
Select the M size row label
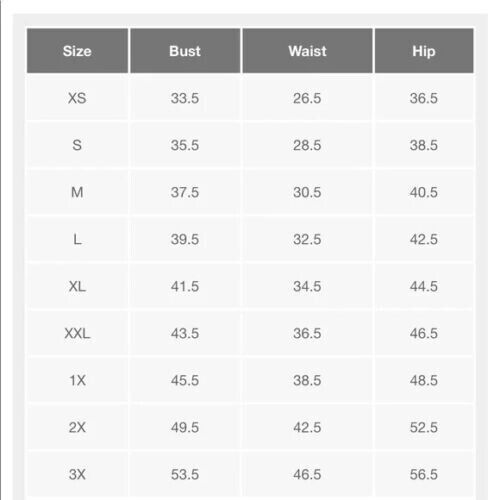click(x=77, y=192)
